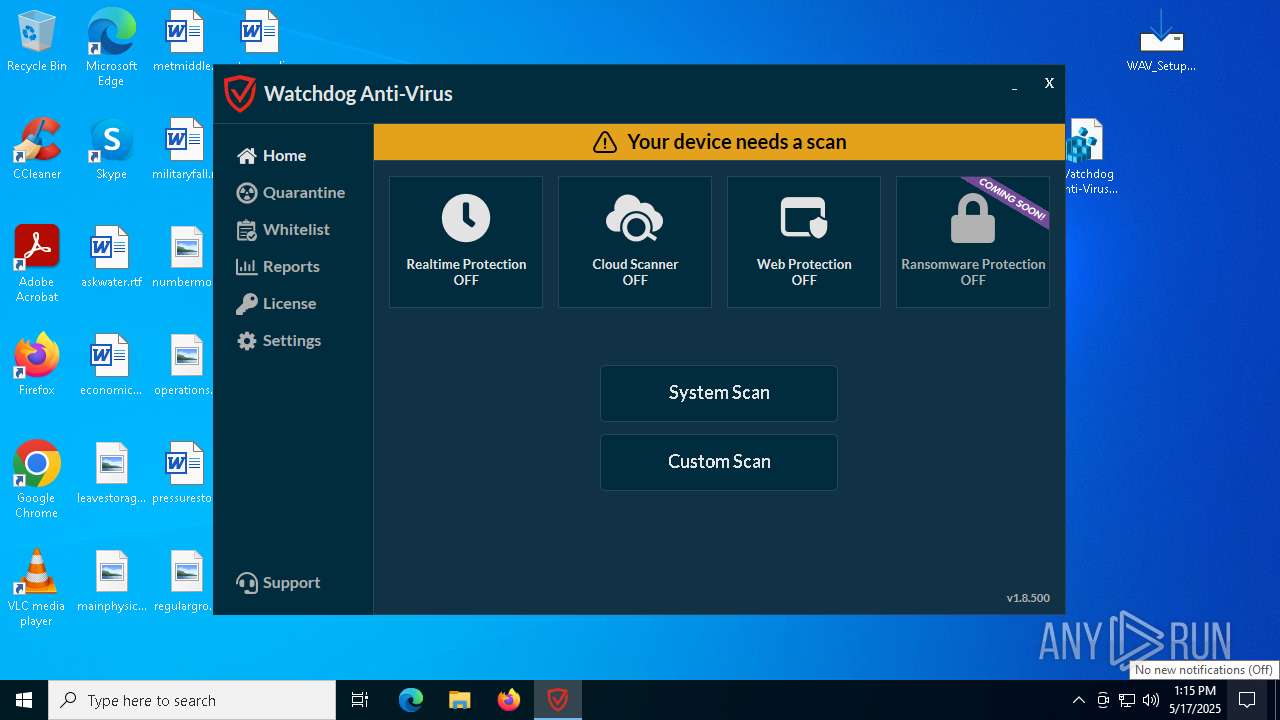Open the Home section in sidebar

click(x=271, y=156)
